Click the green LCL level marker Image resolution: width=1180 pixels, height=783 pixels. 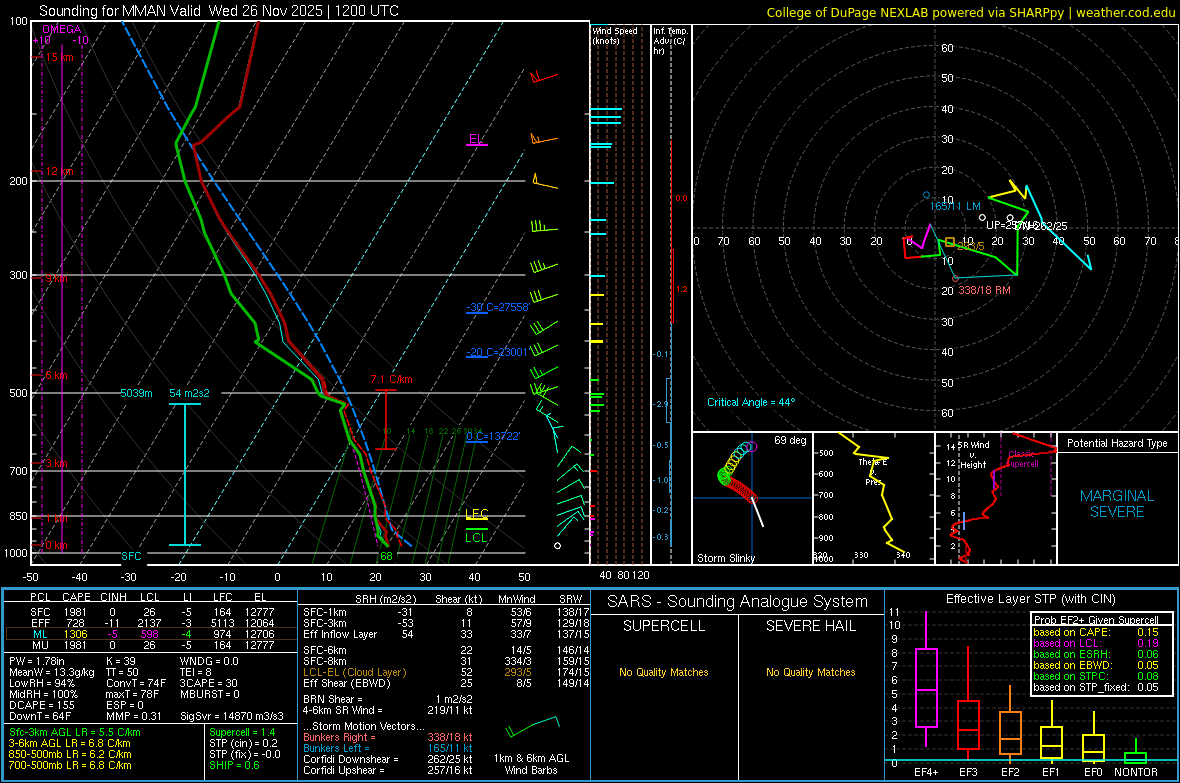(476, 537)
